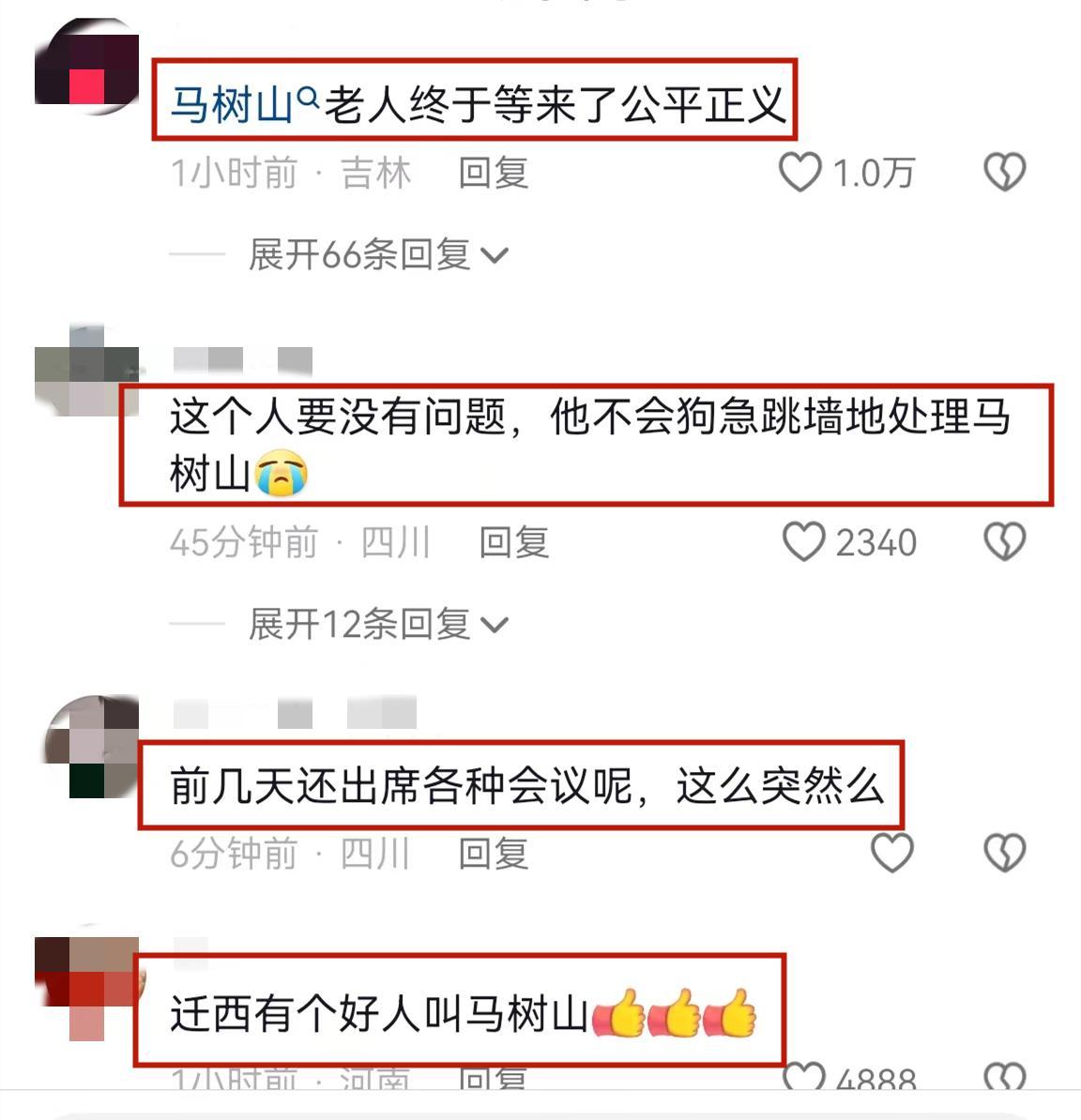
Task: Dislike the first comment from 吉林
Action: pos(1005,173)
